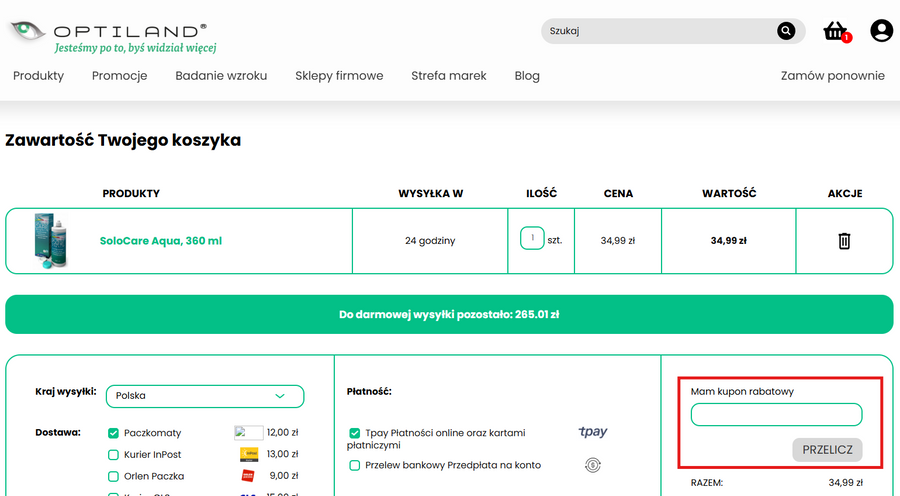900x496 pixels.
Task: Click the discount coupon input field
Action: (776, 415)
